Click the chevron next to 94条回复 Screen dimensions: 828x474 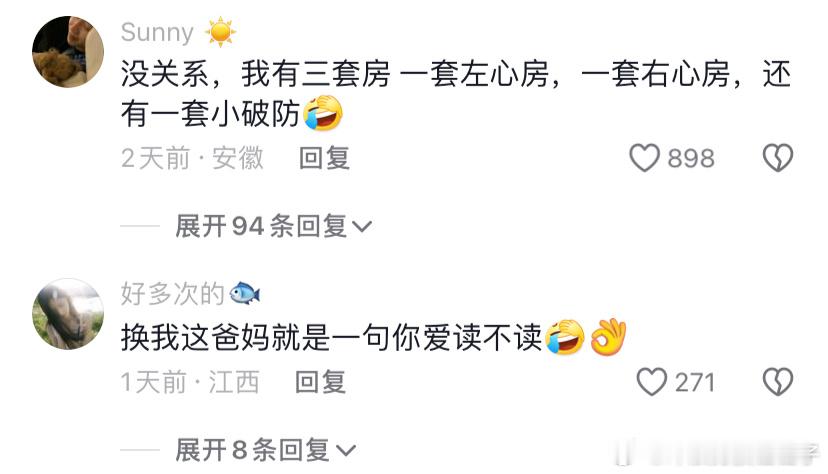coord(362,227)
